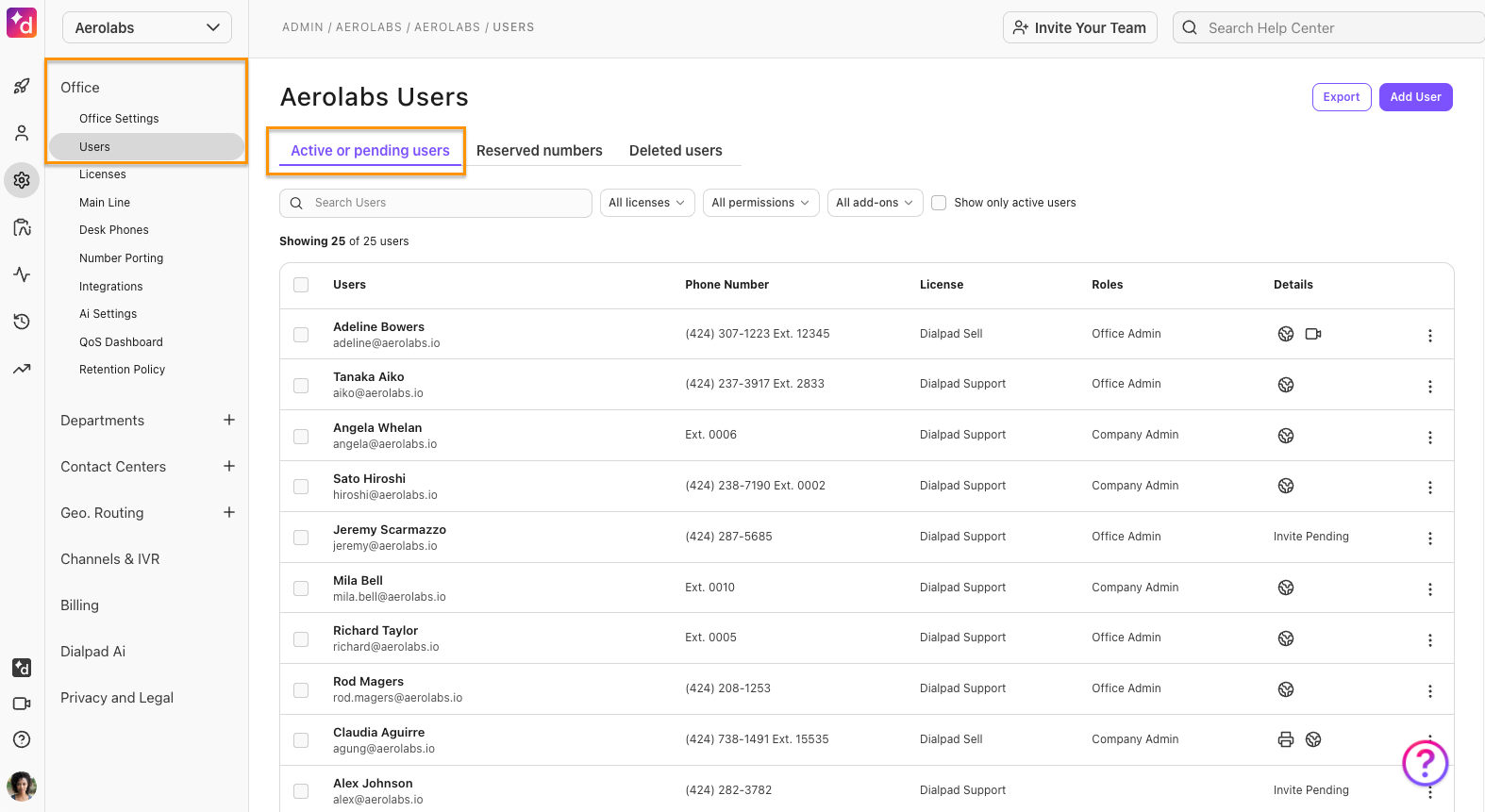1485x812 pixels.
Task: Select the checkbox for Tanaka Aiko
Action: (301, 386)
